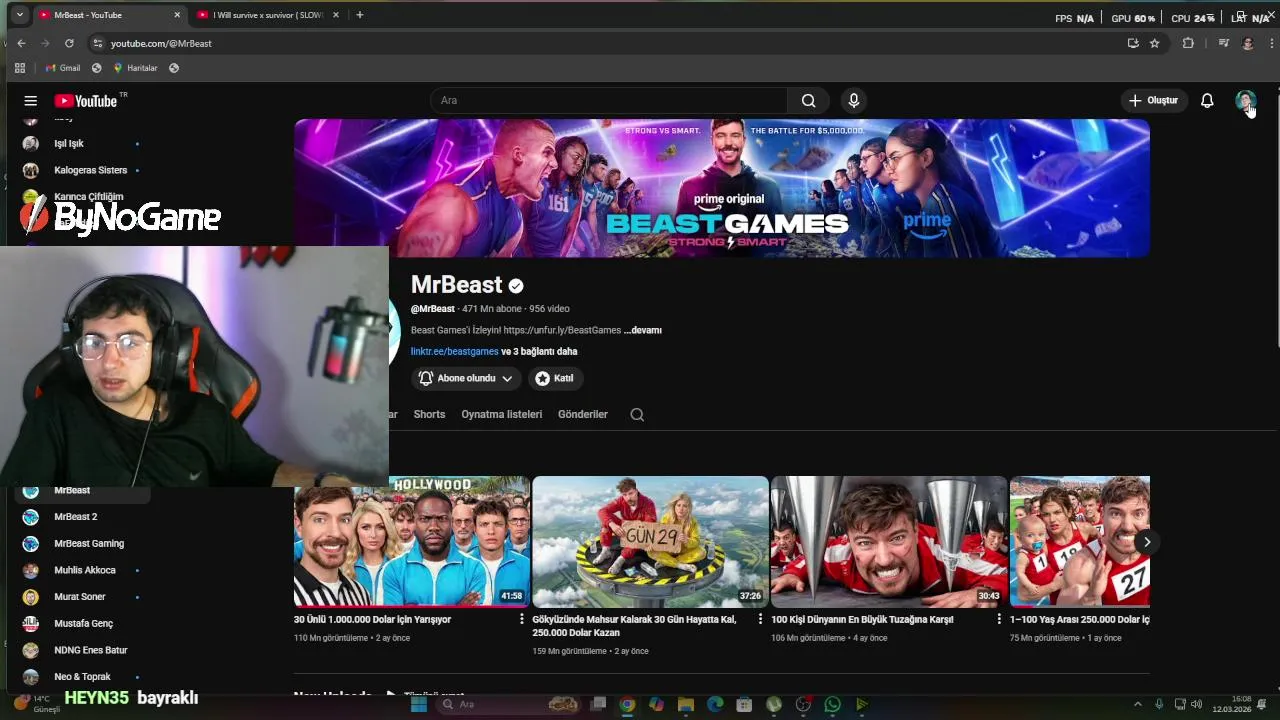Open more options for '30 Ünlü' video
The image size is (1280, 720).
click(x=521, y=619)
